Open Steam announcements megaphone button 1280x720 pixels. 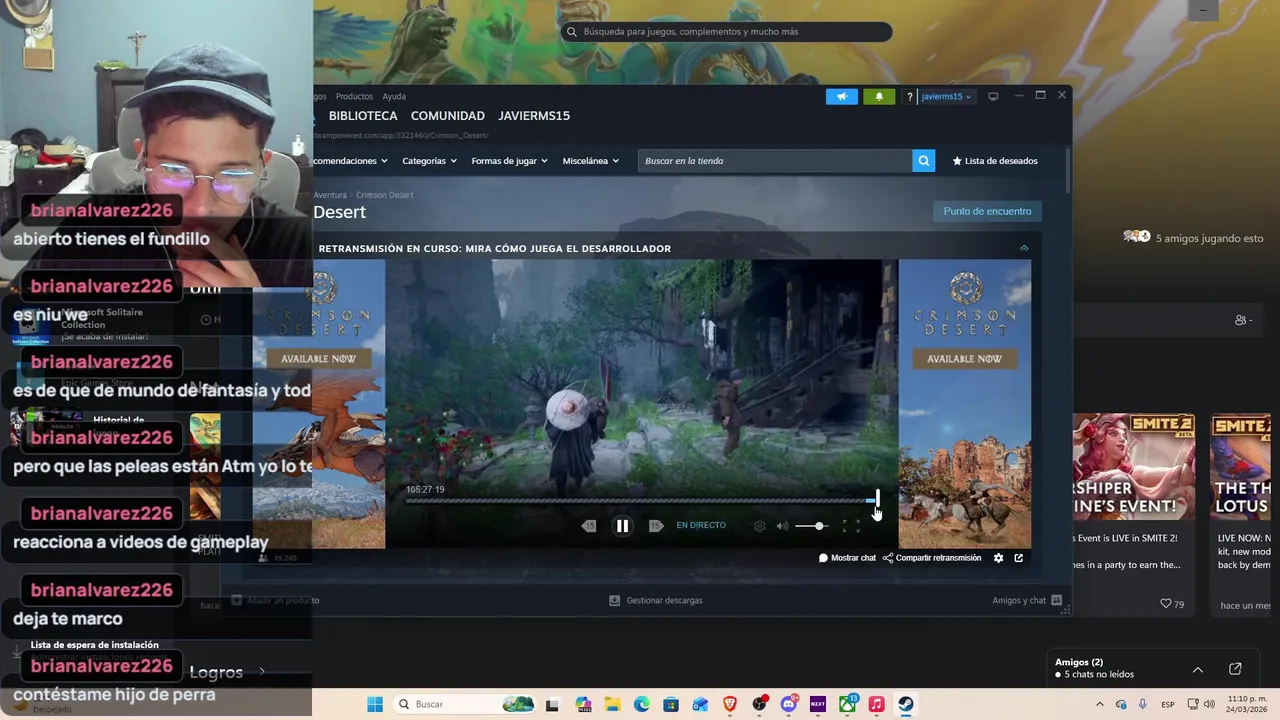(x=842, y=97)
